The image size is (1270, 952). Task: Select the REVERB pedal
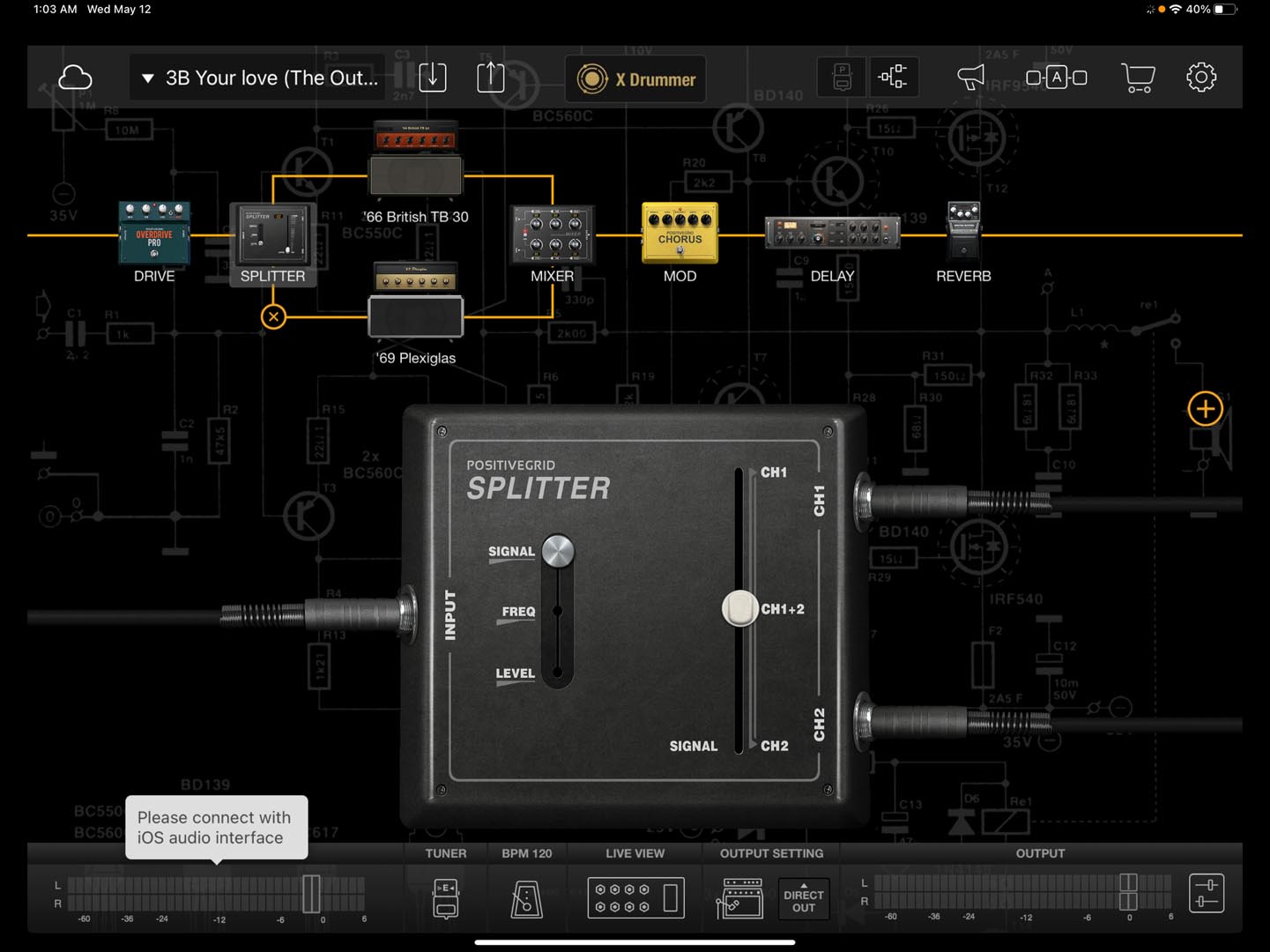coord(963,231)
